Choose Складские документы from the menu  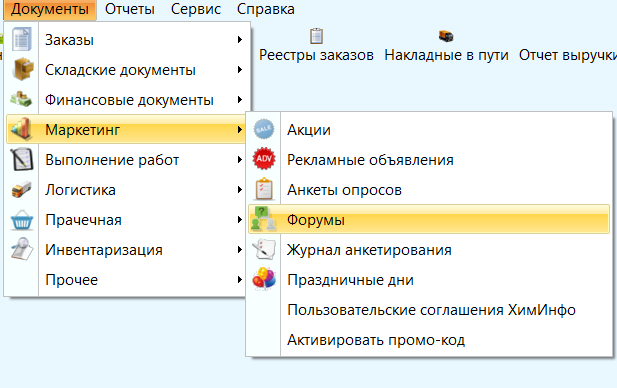point(126,70)
